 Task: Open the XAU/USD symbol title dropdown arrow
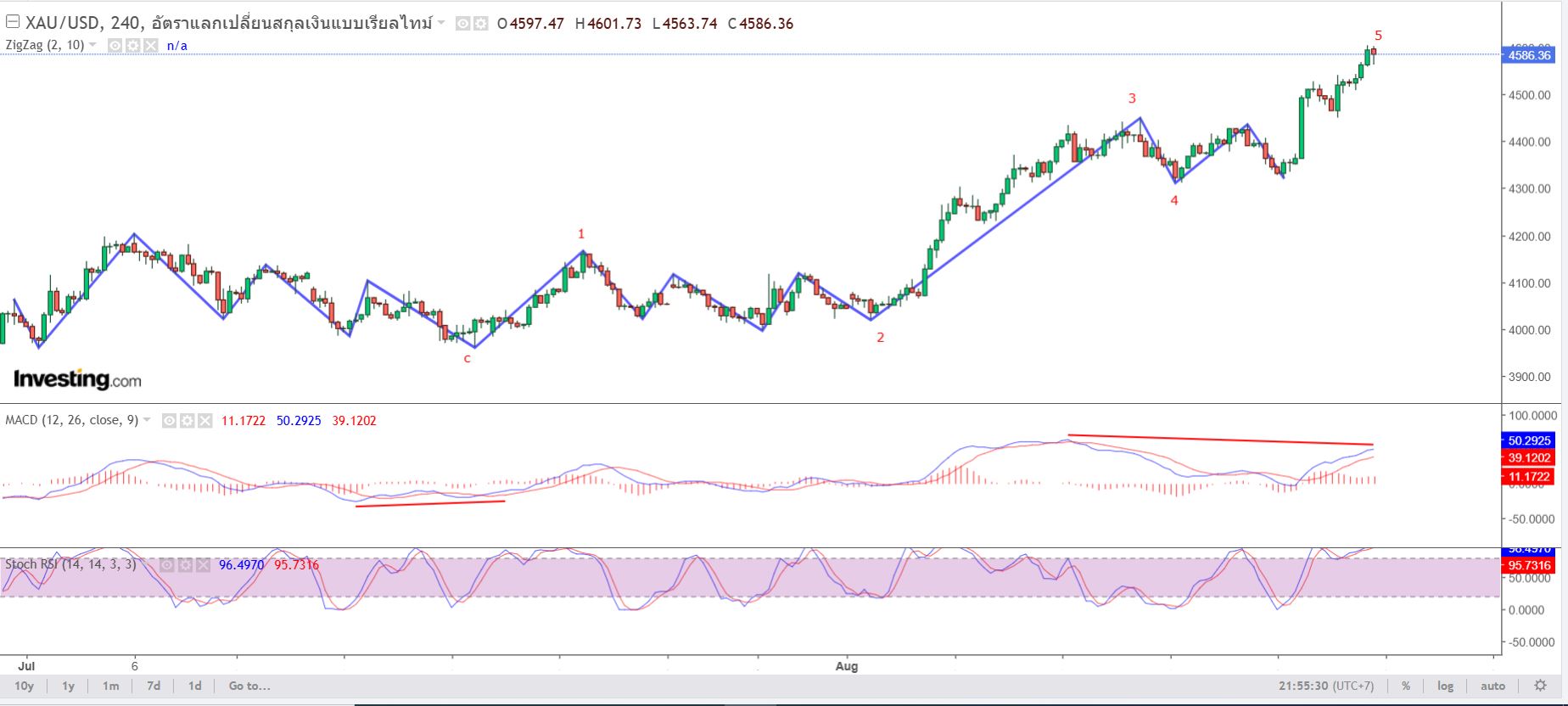(441, 24)
